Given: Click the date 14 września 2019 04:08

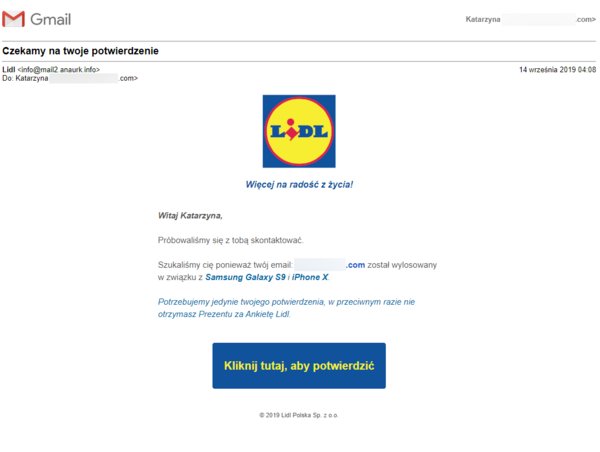Looking at the screenshot, I should tap(557, 70).
